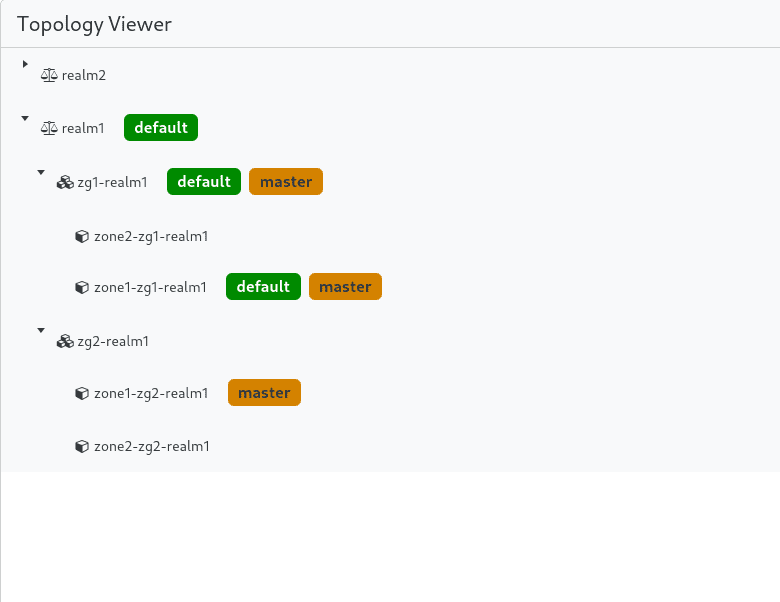Select the zone1-zg2-realm1 zone label
The width and height of the screenshot is (780, 602).
click(x=151, y=393)
